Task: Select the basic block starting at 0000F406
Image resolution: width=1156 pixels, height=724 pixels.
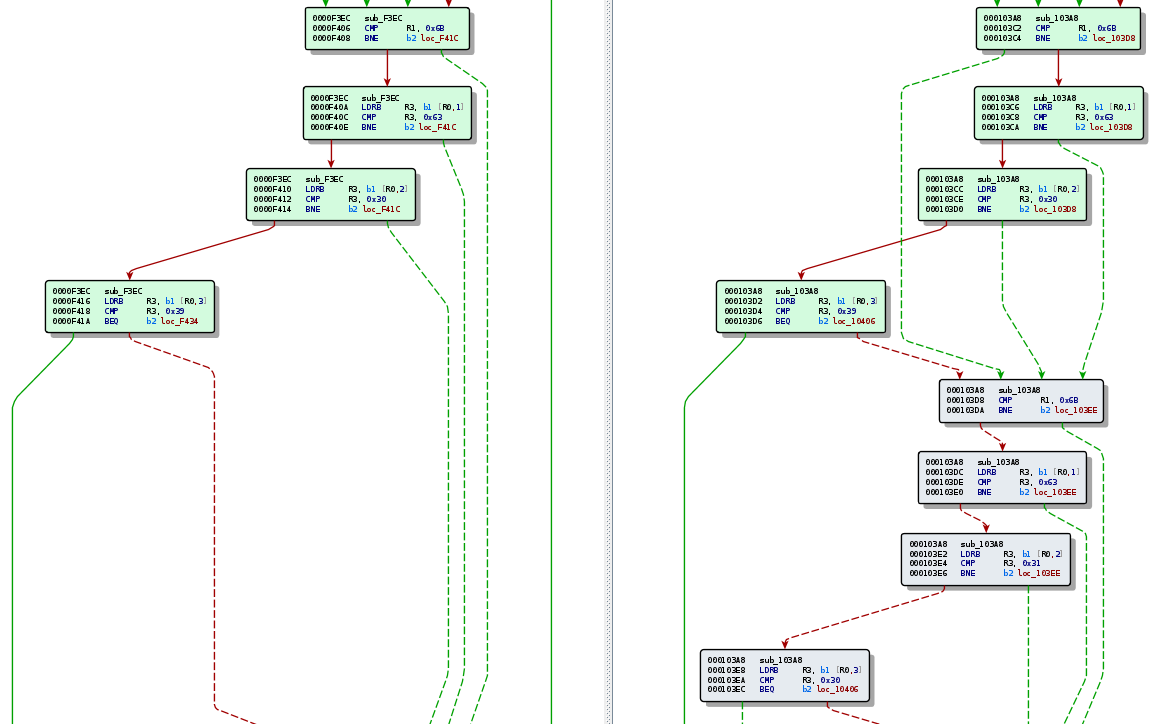Action: tap(387, 28)
